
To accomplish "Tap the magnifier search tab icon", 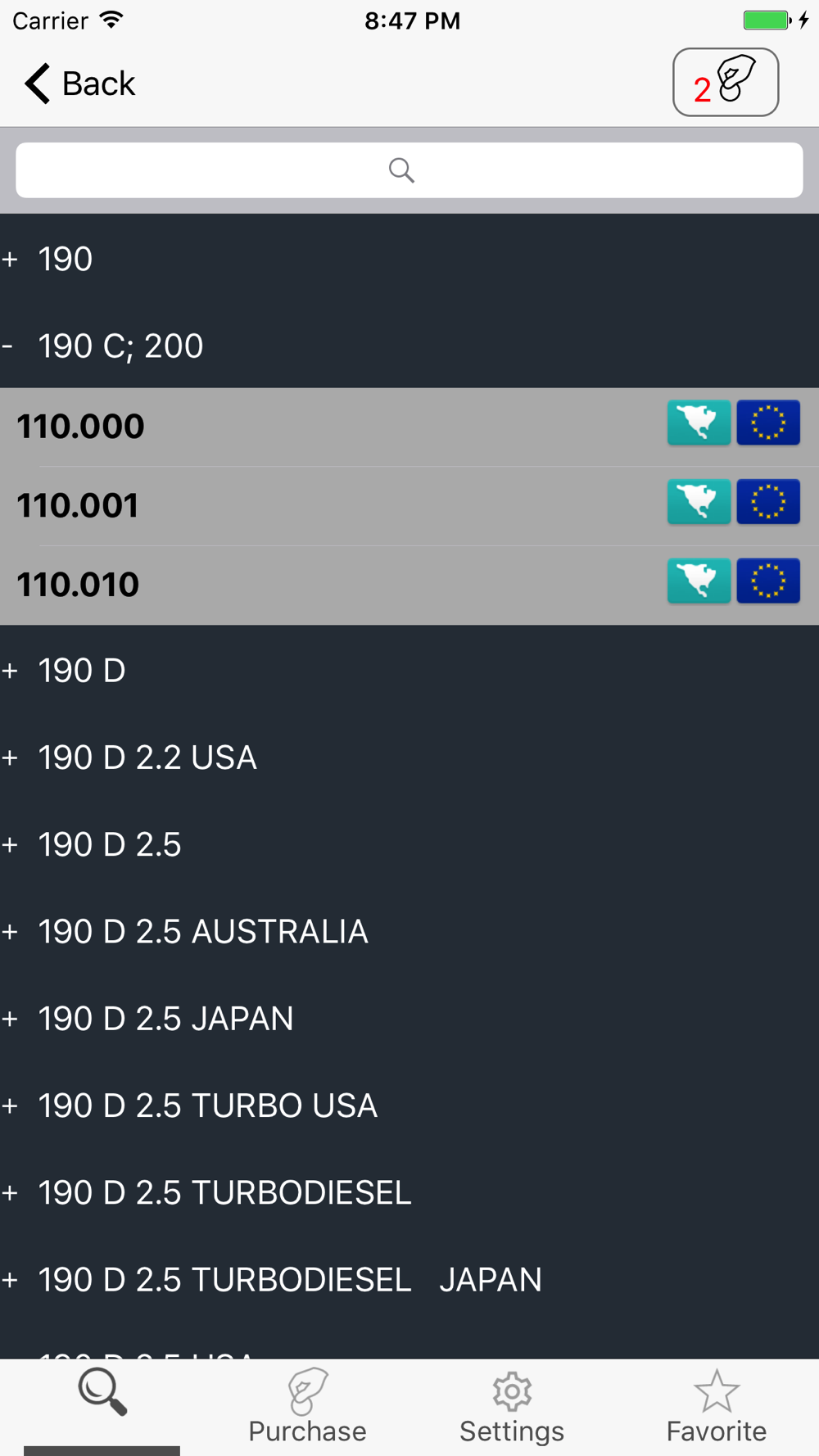I will 102,1392.
